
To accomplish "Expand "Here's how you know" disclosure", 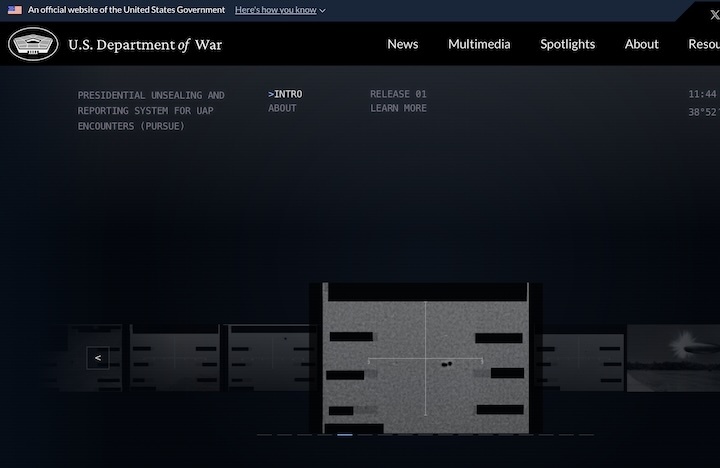I will pos(280,10).
